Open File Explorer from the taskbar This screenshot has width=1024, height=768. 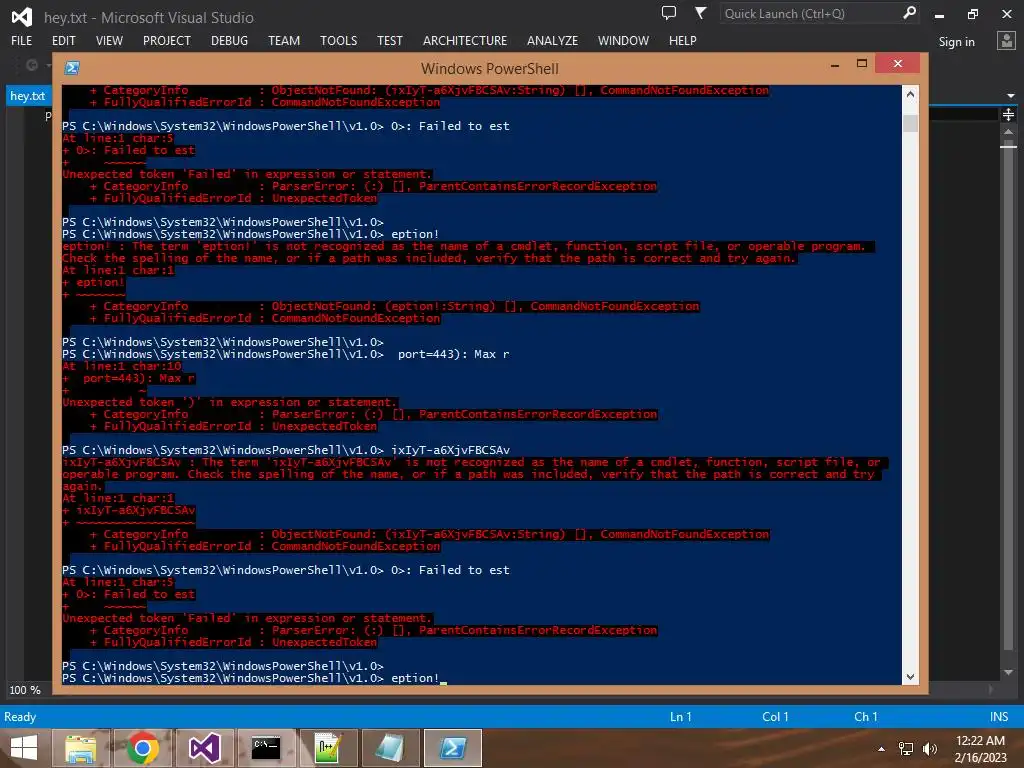point(80,748)
